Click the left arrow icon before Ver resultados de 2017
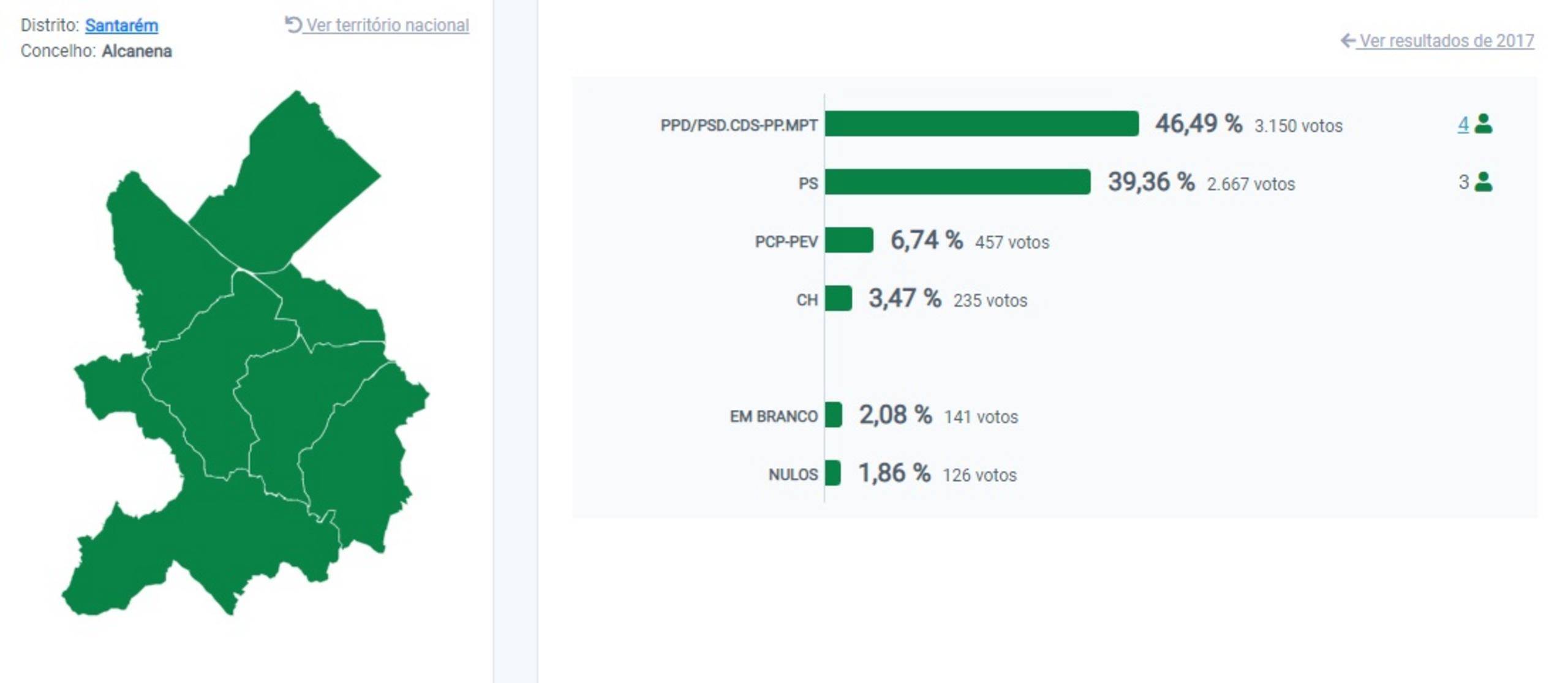1568x683 pixels. [x=1347, y=40]
